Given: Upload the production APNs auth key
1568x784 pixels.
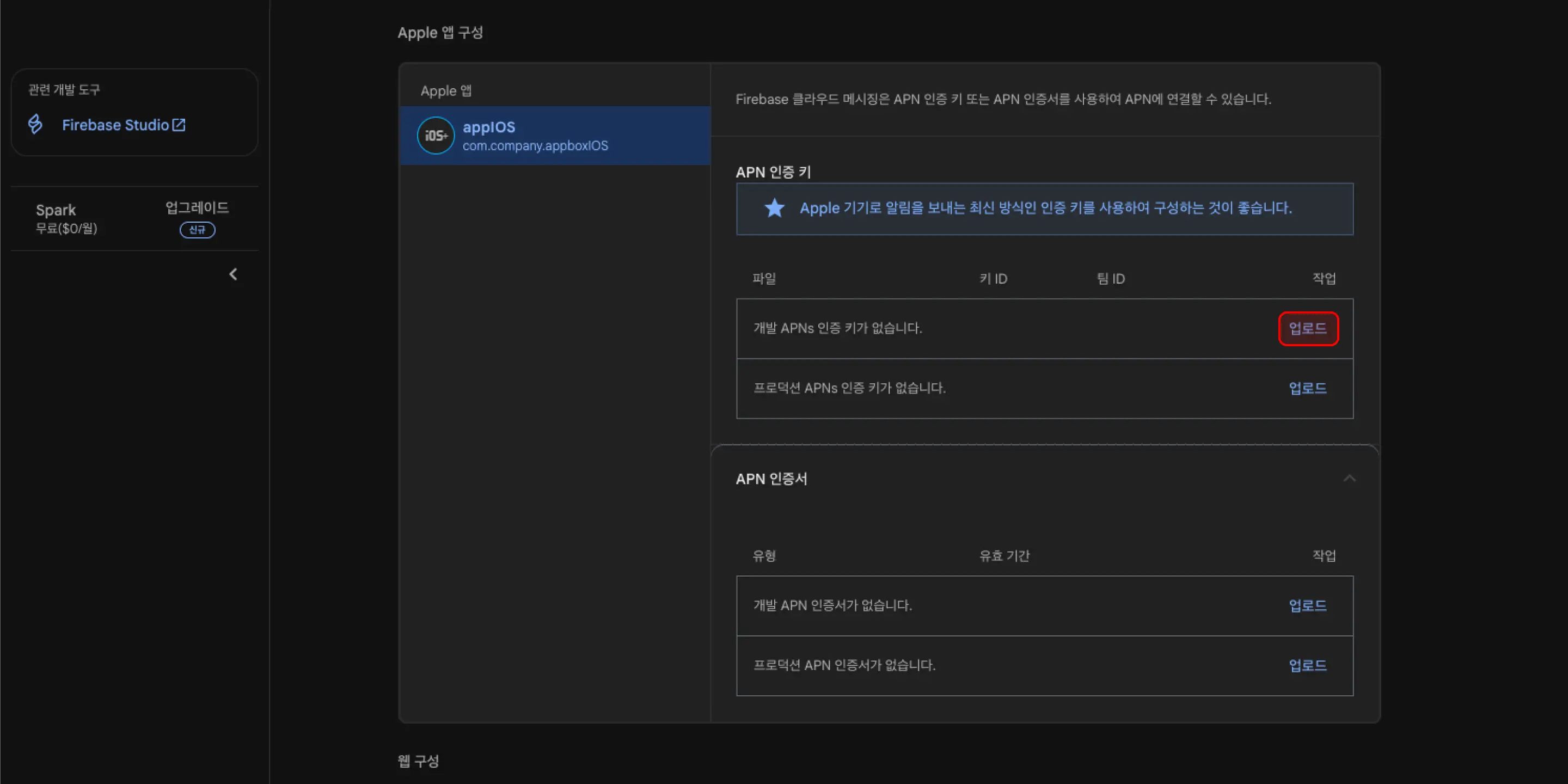Looking at the screenshot, I should pos(1308,388).
